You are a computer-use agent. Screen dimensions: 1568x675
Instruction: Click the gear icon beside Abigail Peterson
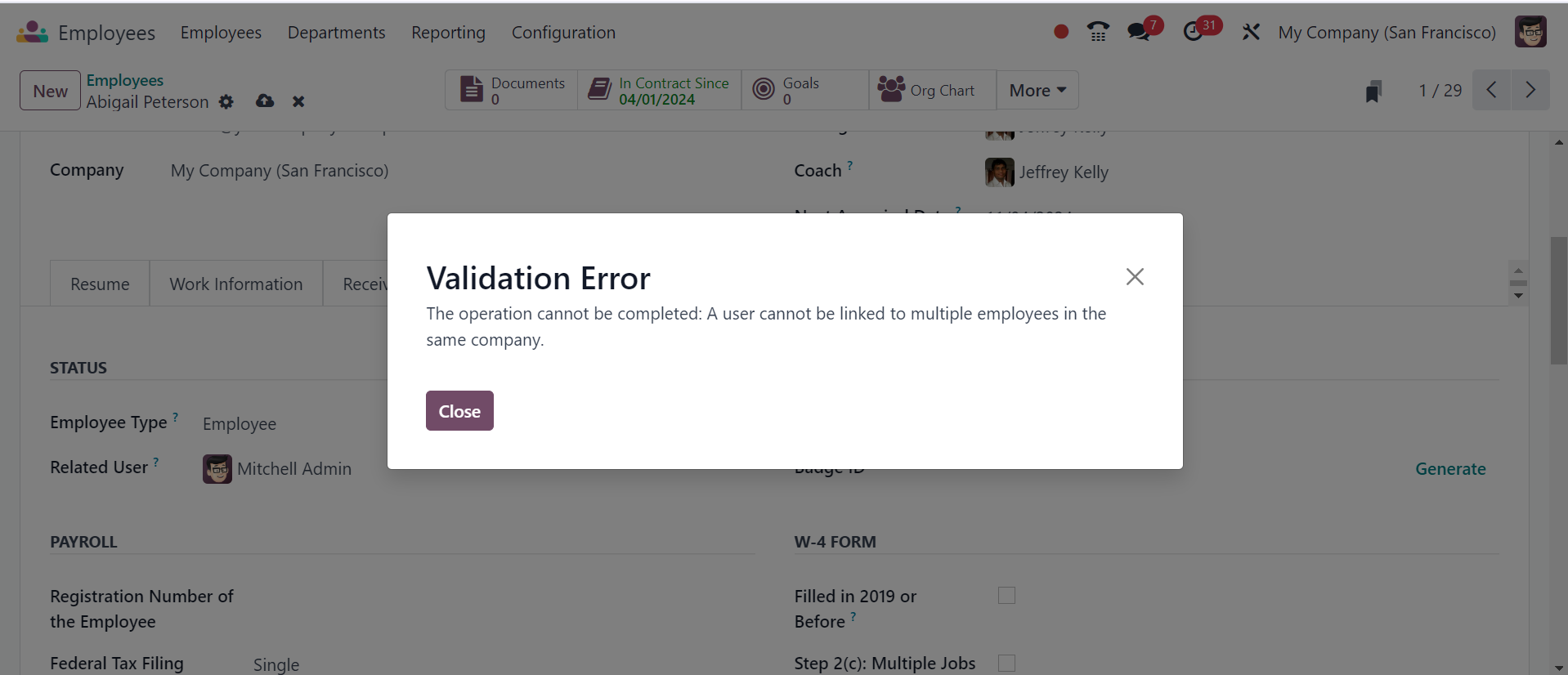pos(226,101)
